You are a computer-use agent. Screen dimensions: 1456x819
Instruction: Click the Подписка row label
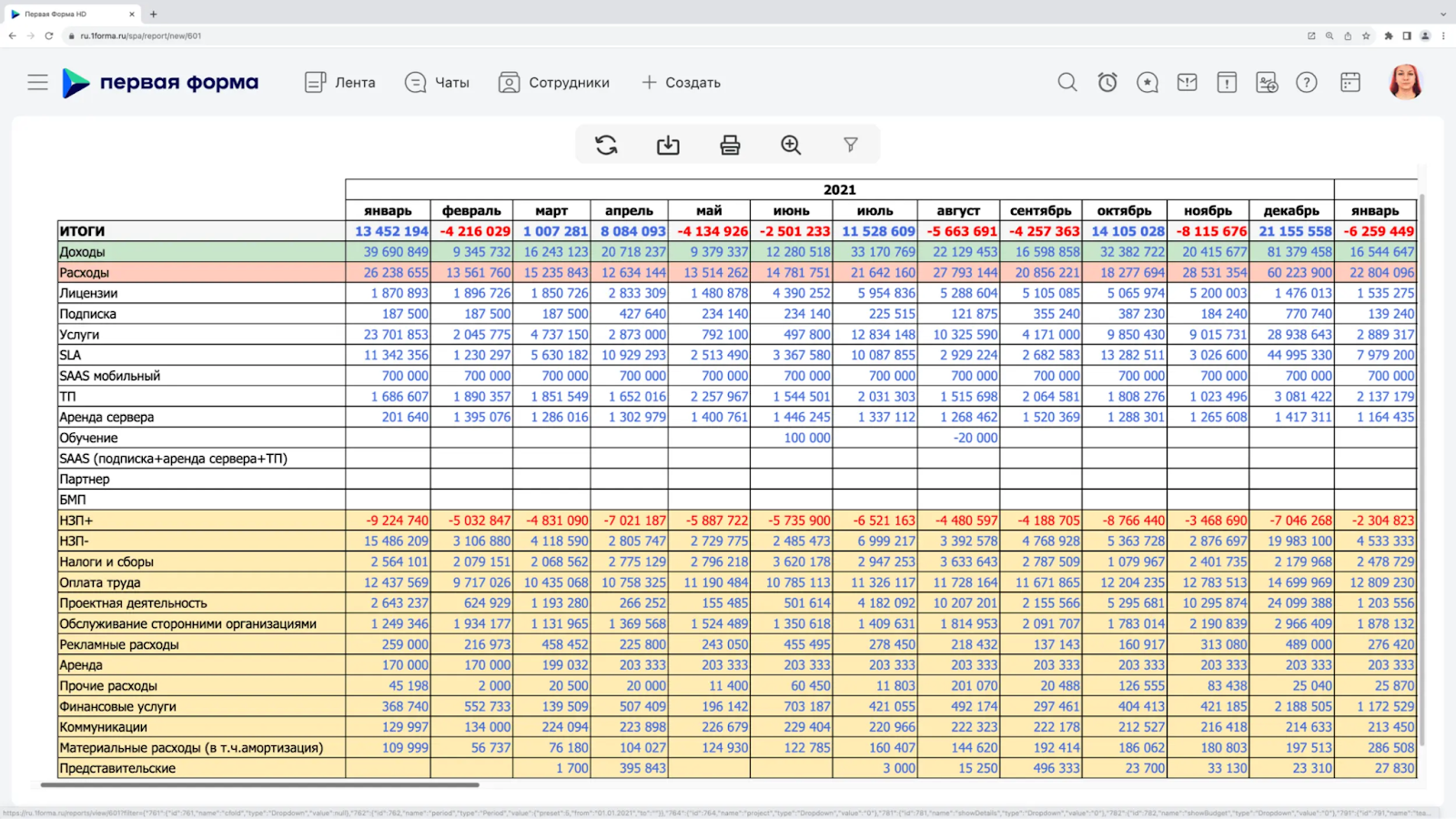coord(87,314)
